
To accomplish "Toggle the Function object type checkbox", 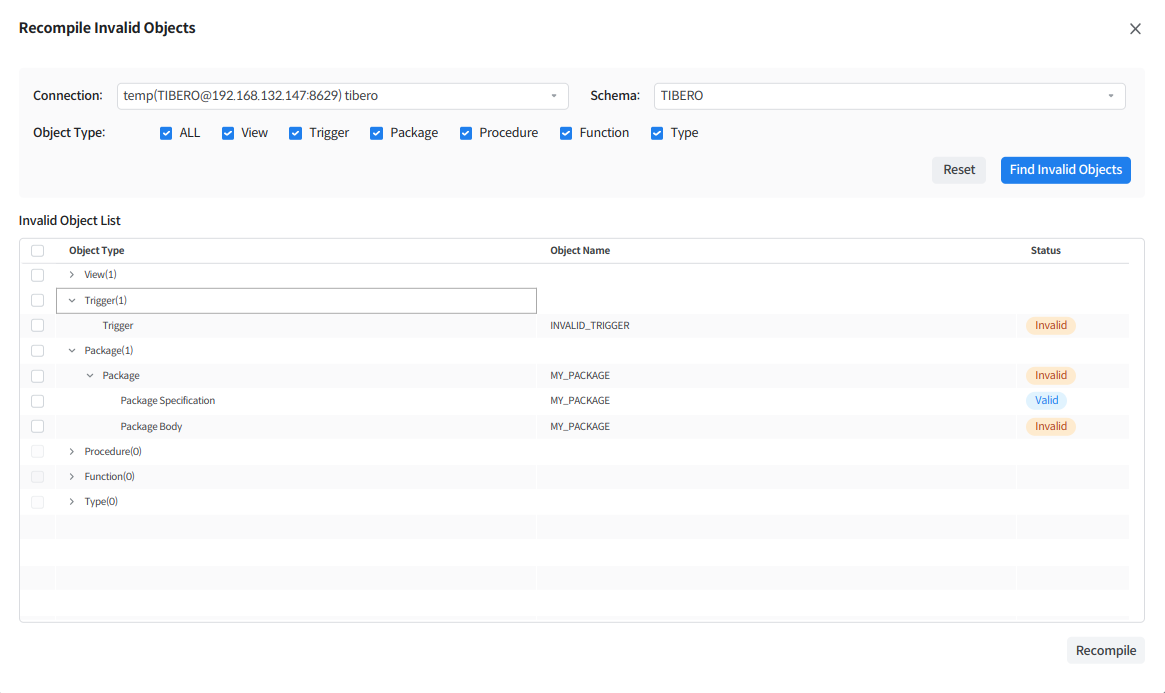I will (566, 133).
